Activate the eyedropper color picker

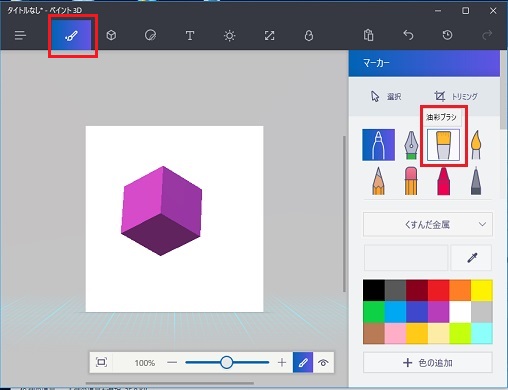click(x=471, y=257)
